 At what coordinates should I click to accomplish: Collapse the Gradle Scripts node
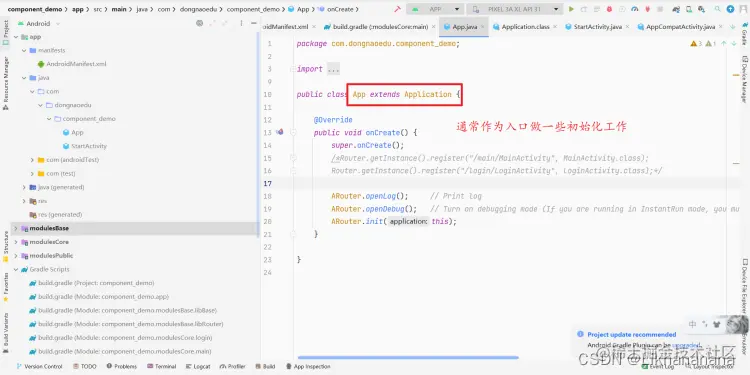[x=16, y=269]
